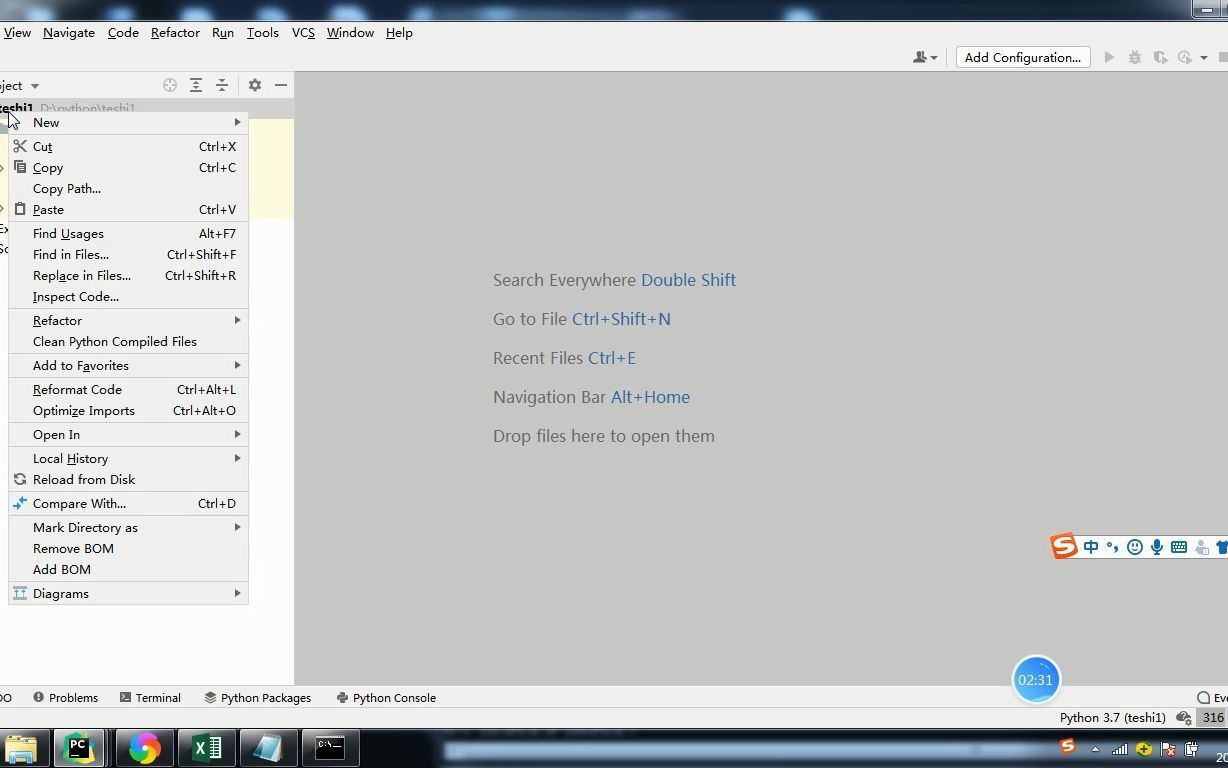Screen dimensions: 1228x768
Task: Open the Window menu
Action: tap(350, 32)
